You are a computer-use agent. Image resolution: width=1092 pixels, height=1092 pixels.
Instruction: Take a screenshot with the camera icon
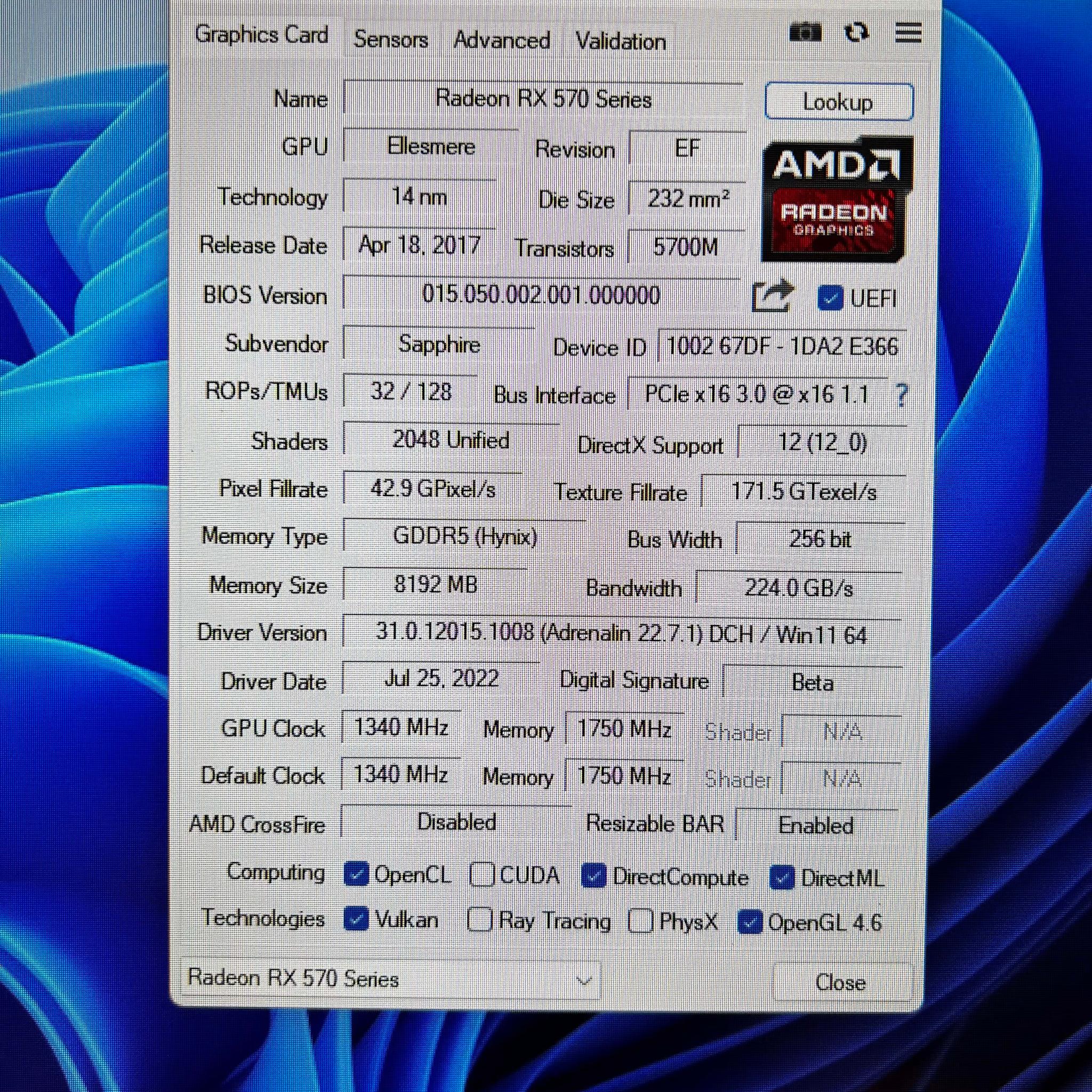point(806,33)
